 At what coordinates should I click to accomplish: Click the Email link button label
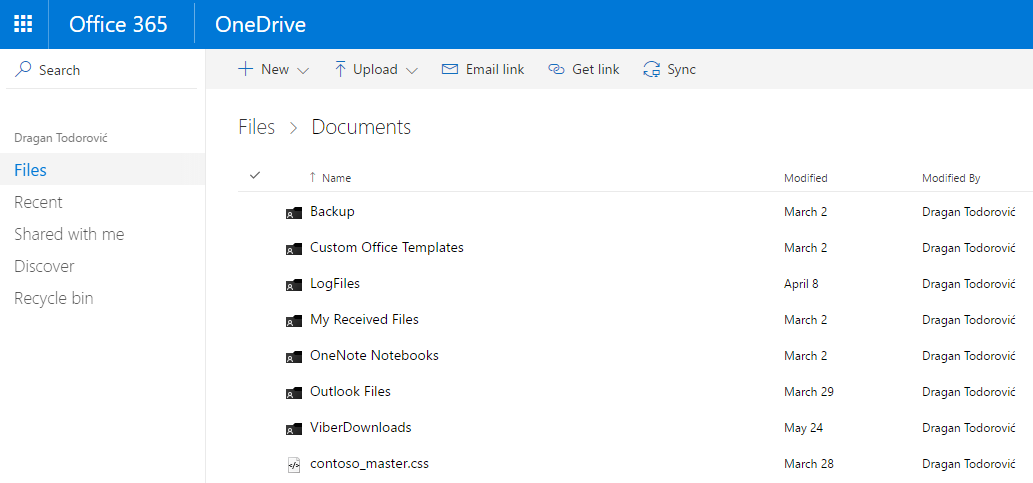[x=495, y=69]
